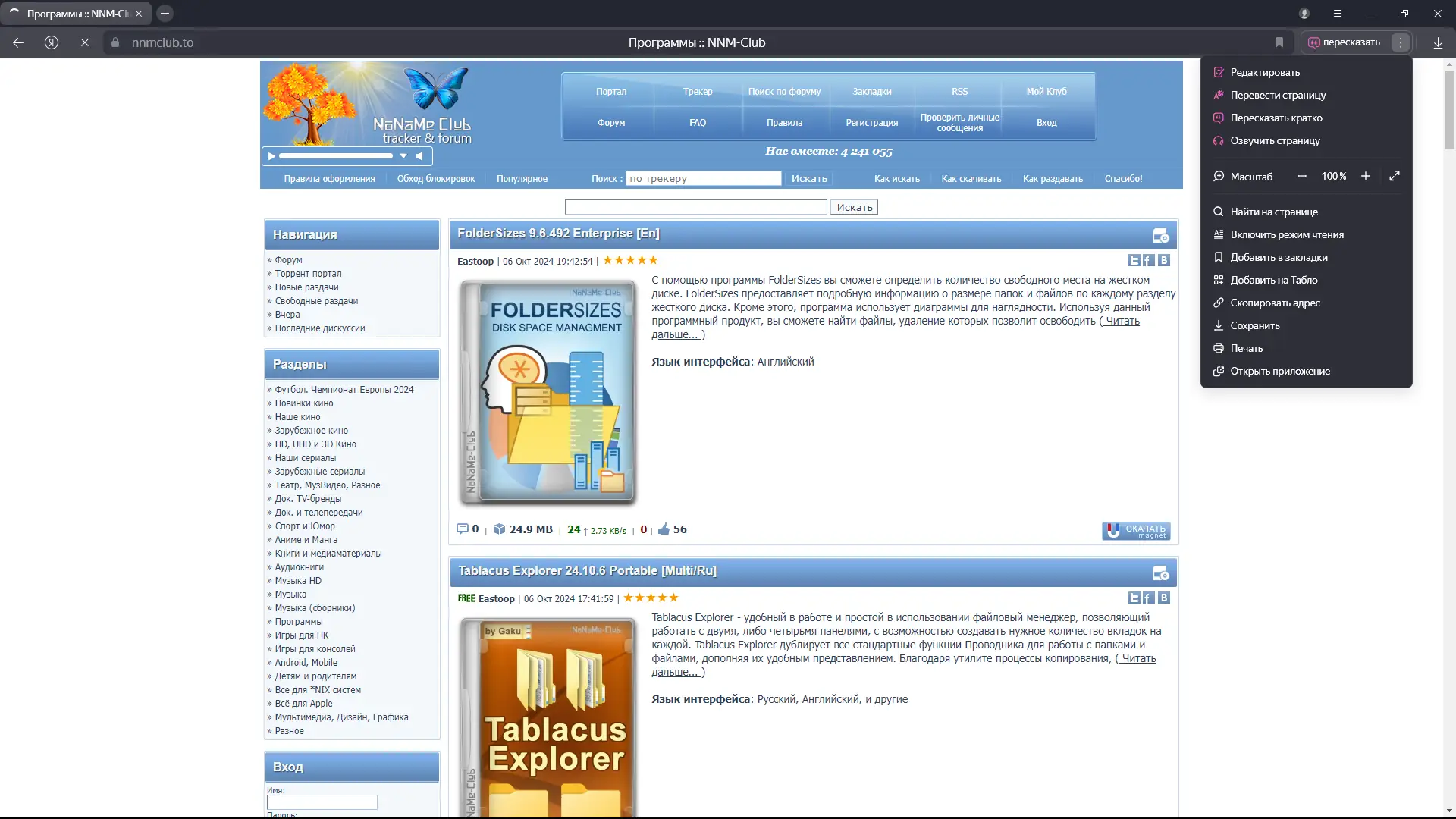Image resolution: width=1456 pixels, height=819 pixels.
Task: Click the radio player progress bar
Action: [x=335, y=156]
